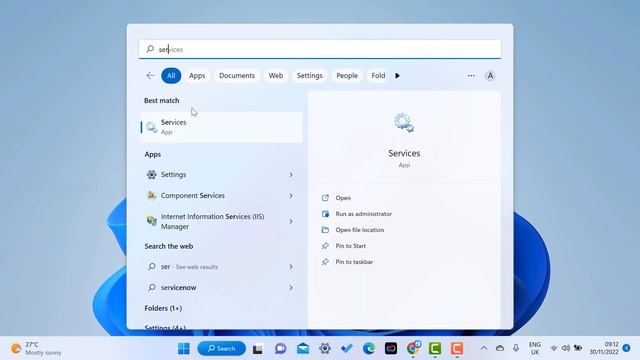Click the ENG UK language indicator
The image size is (640, 360).
[535, 348]
